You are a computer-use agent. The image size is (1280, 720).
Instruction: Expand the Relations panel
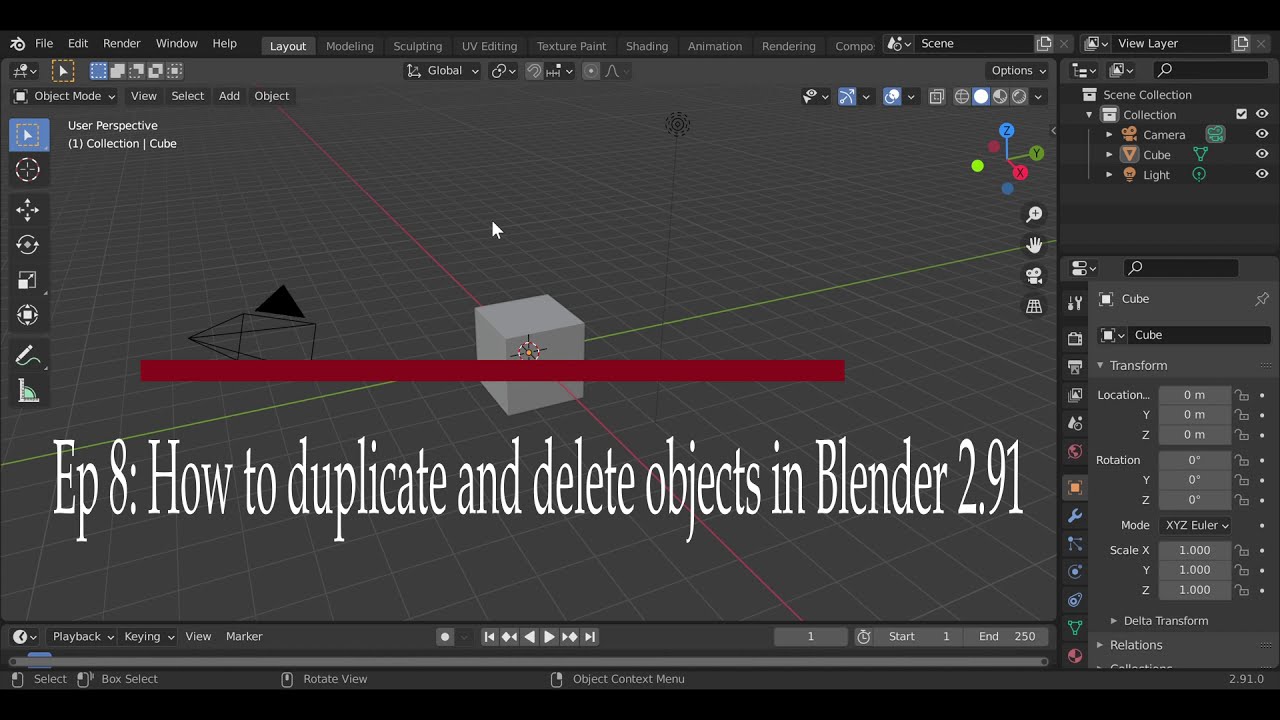pyautogui.click(x=1135, y=645)
